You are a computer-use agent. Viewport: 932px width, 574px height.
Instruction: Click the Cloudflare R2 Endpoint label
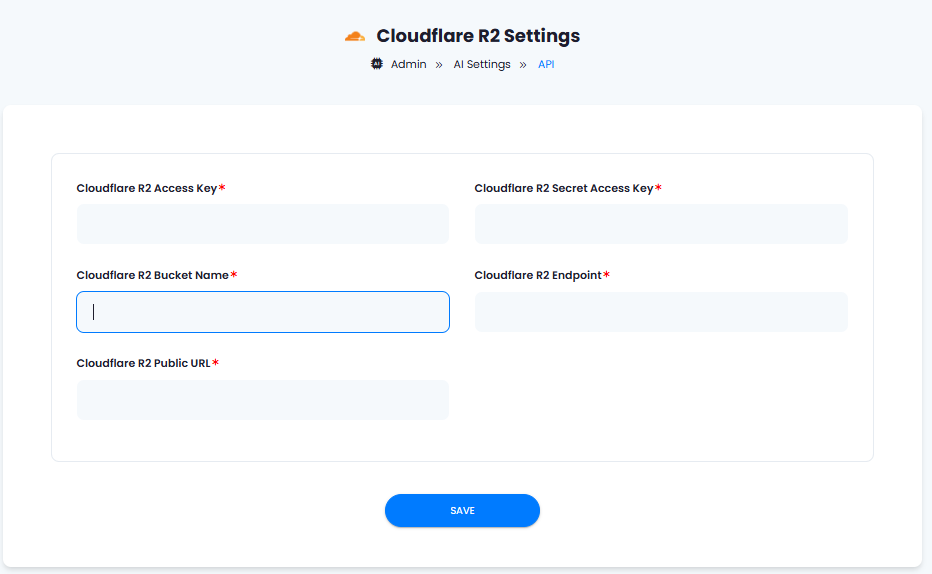pyautogui.click(x=538, y=275)
